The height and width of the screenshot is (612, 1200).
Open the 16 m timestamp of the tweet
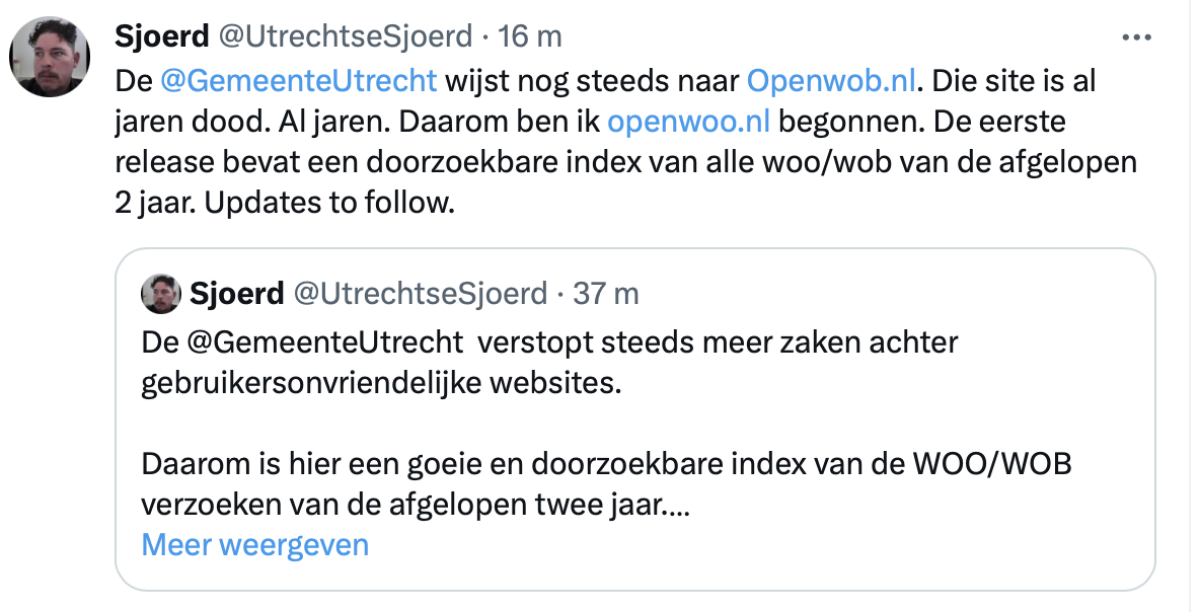pyautogui.click(x=529, y=37)
